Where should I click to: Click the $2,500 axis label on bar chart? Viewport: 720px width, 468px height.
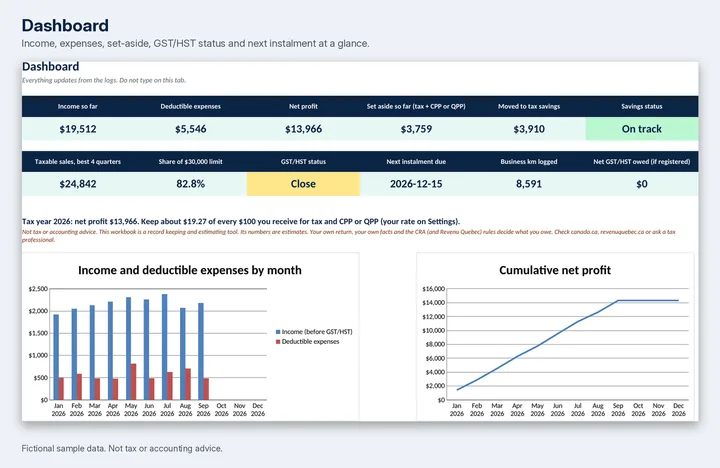coord(38,289)
